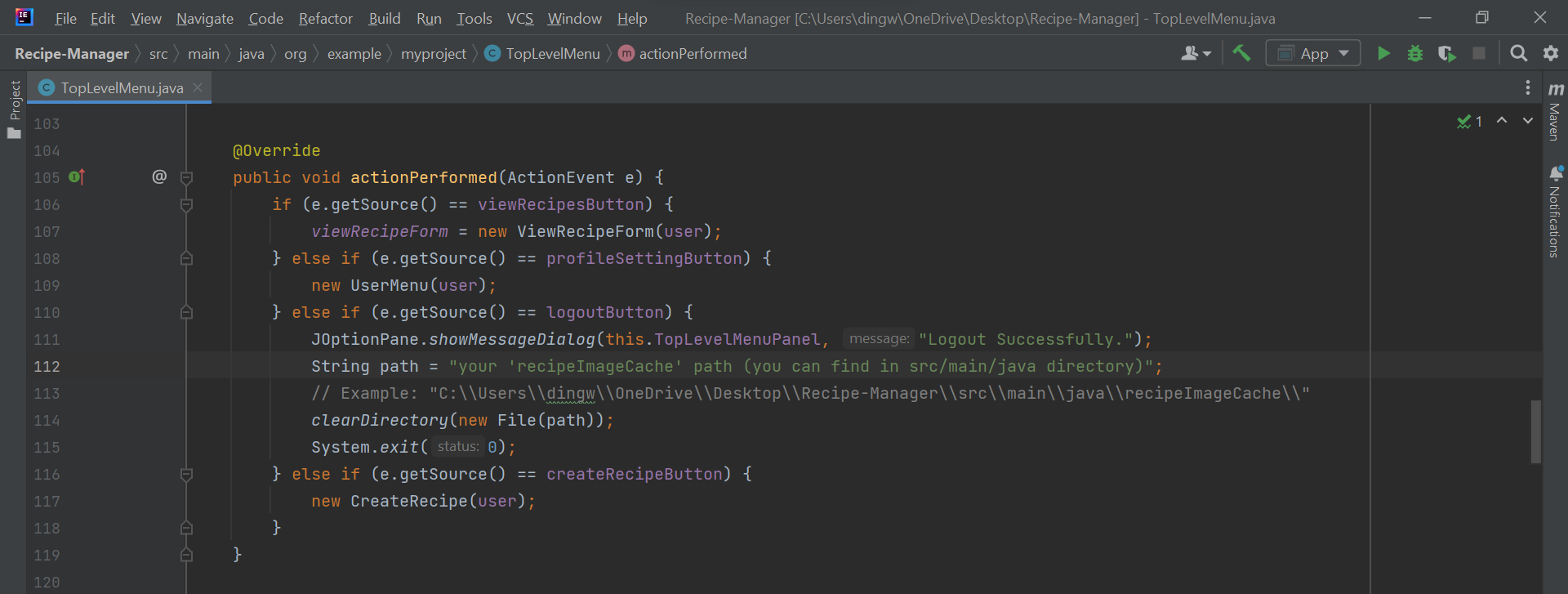The width and height of the screenshot is (1568, 594).
Task: Open the code-with-me user icon menu
Action: pyautogui.click(x=1196, y=53)
